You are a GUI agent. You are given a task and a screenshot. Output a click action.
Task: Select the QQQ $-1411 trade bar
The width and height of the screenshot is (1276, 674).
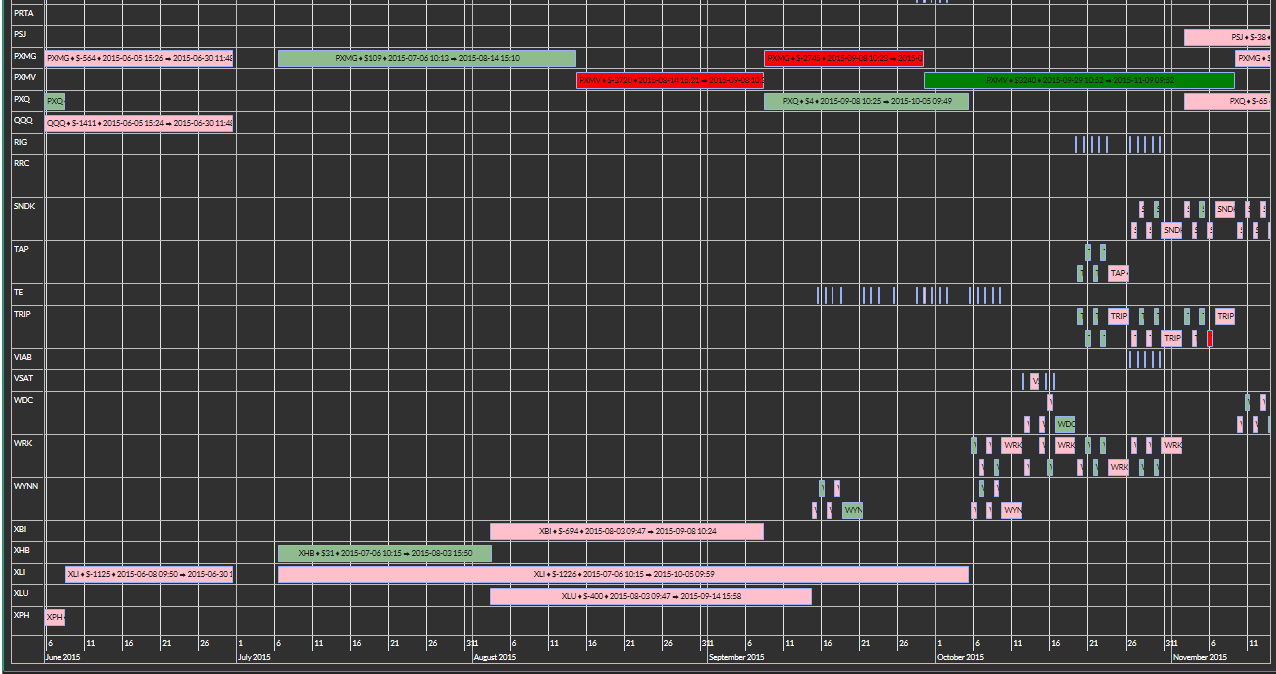coord(139,123)
